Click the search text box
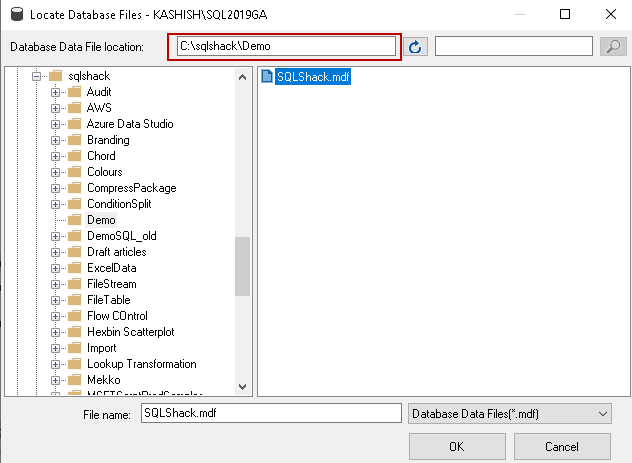Viewport: 632px width, 463px height. point(514,46)
